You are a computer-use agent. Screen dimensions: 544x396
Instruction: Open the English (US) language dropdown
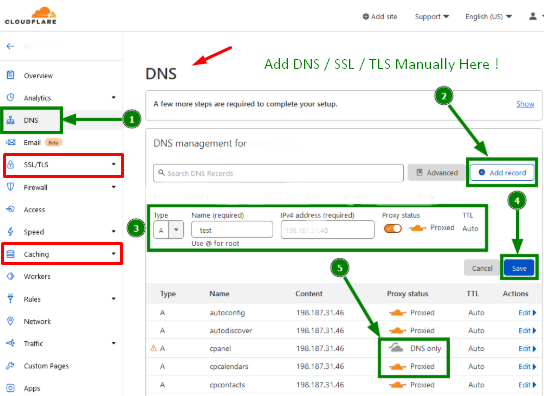[488, 16]
